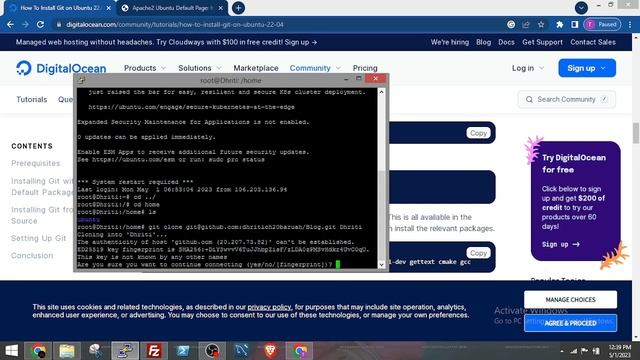Open PowerShell from the taskbar

(182, 351)
